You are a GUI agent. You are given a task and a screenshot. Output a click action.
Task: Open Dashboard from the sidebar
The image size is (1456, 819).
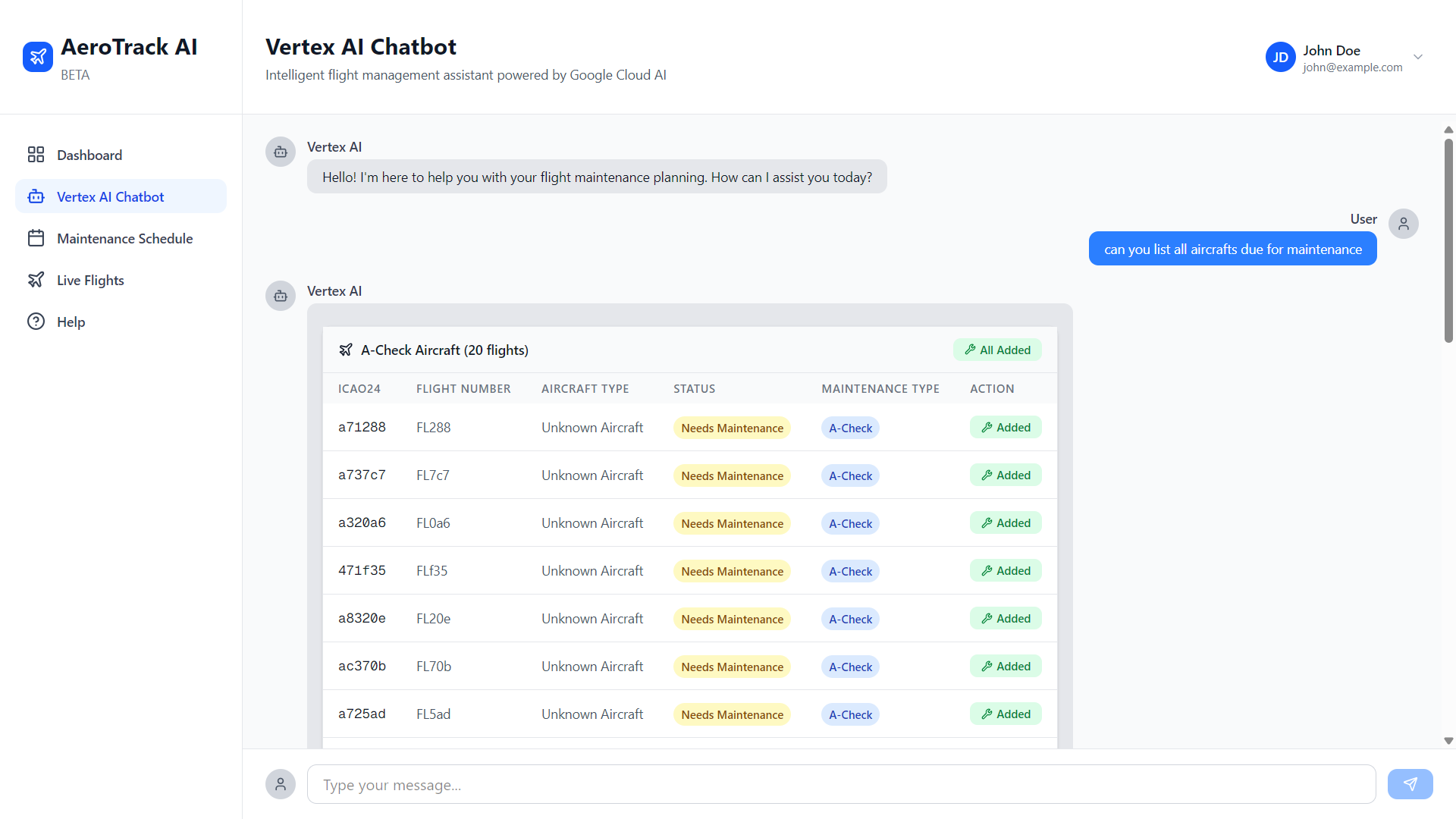pyautogui.click(x=89, y=155)
